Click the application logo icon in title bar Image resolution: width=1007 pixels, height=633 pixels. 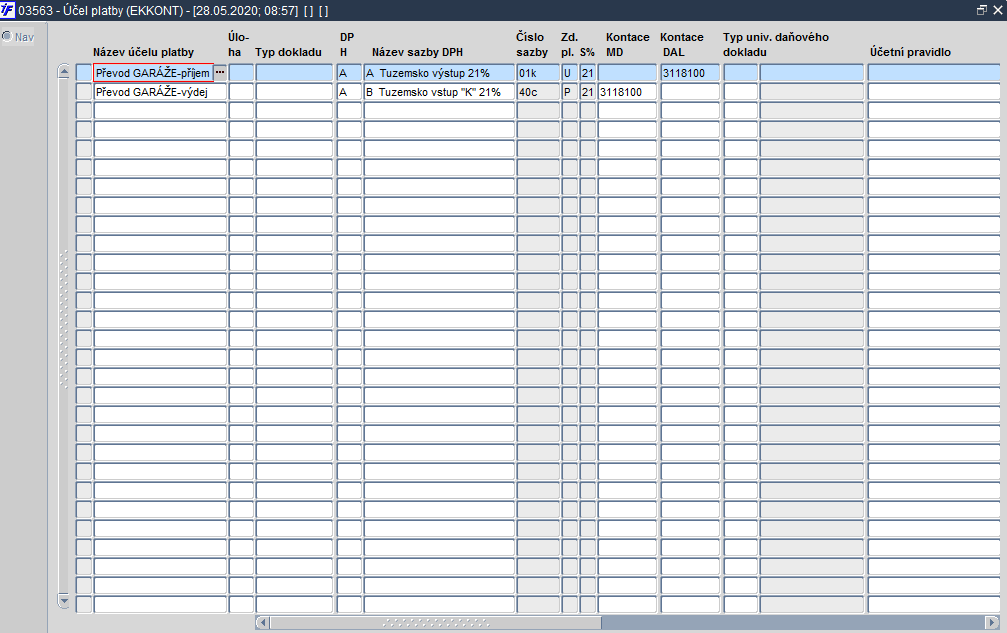[8, 10]
